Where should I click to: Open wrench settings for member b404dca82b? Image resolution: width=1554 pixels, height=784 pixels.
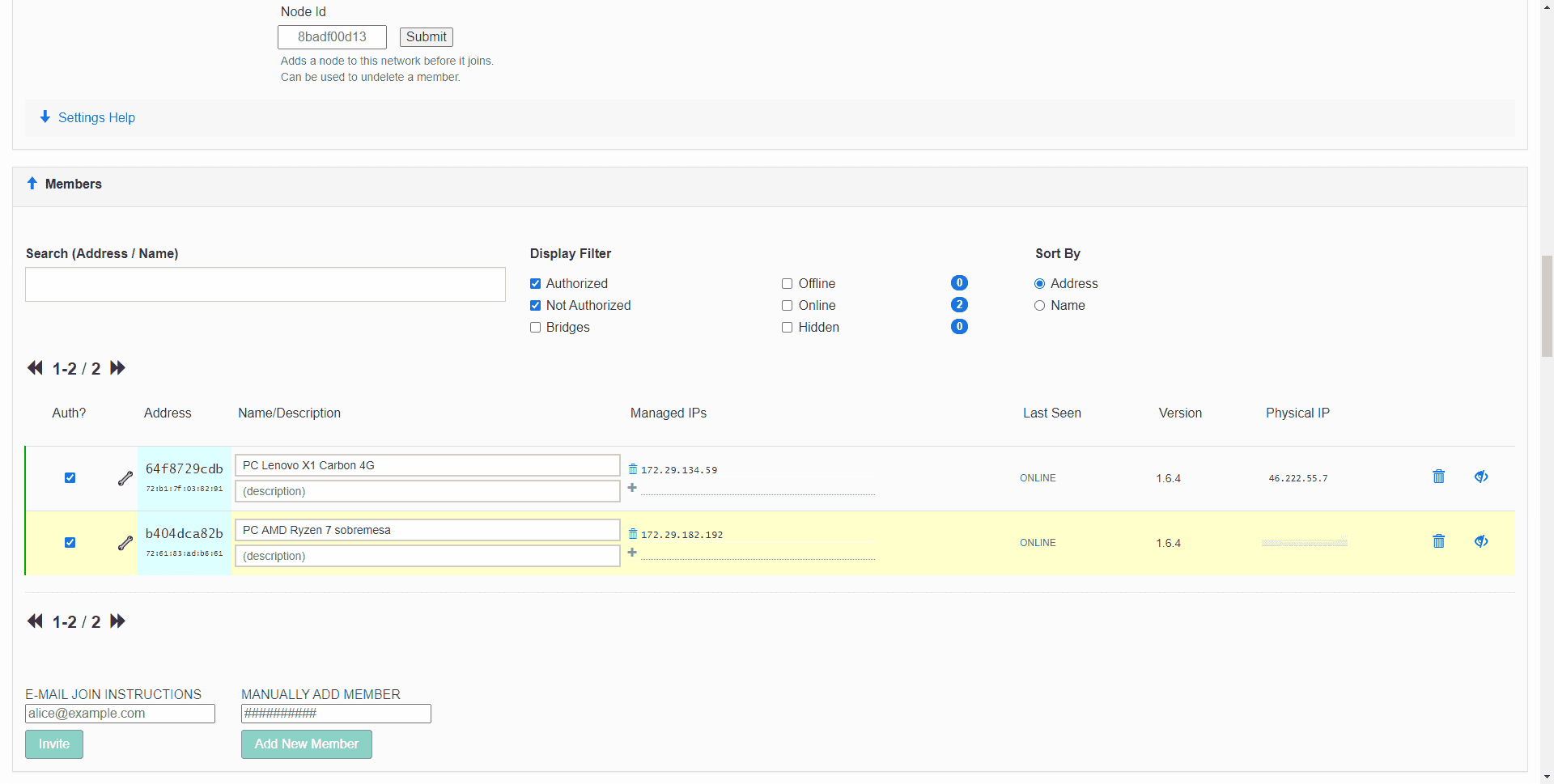125,543
